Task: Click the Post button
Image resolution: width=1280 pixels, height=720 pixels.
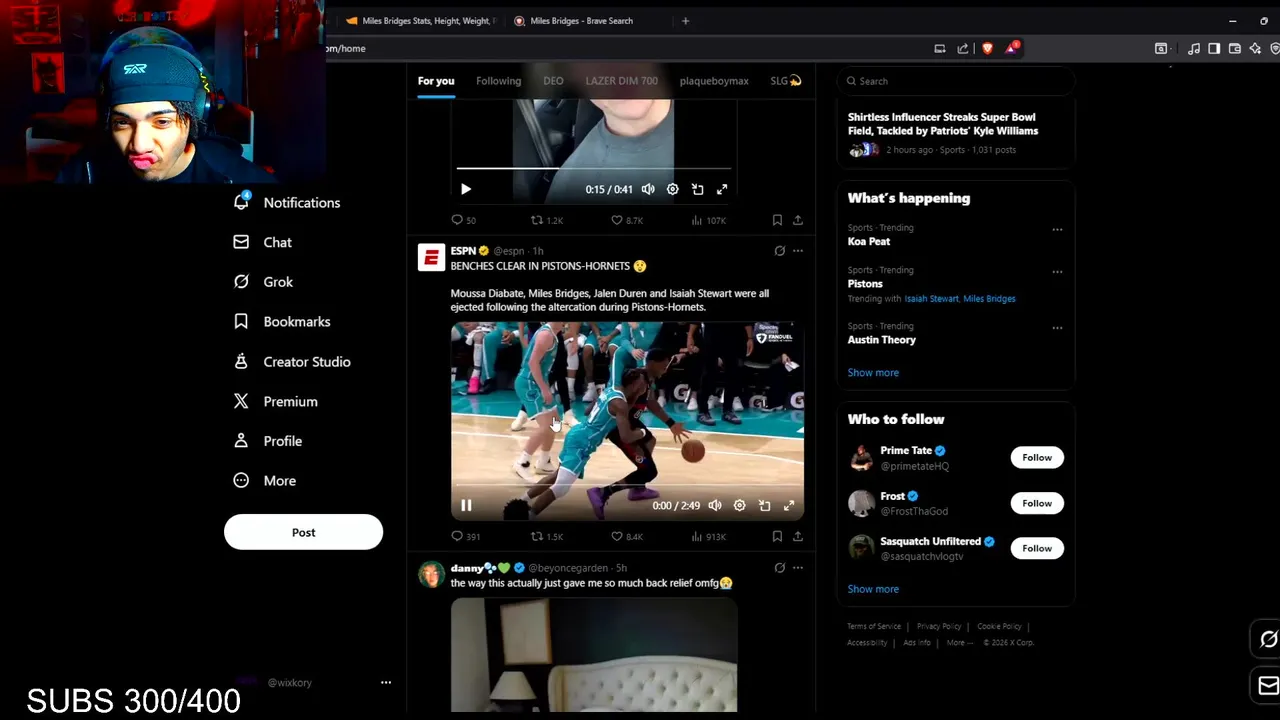Action: [x=303, y=532]
